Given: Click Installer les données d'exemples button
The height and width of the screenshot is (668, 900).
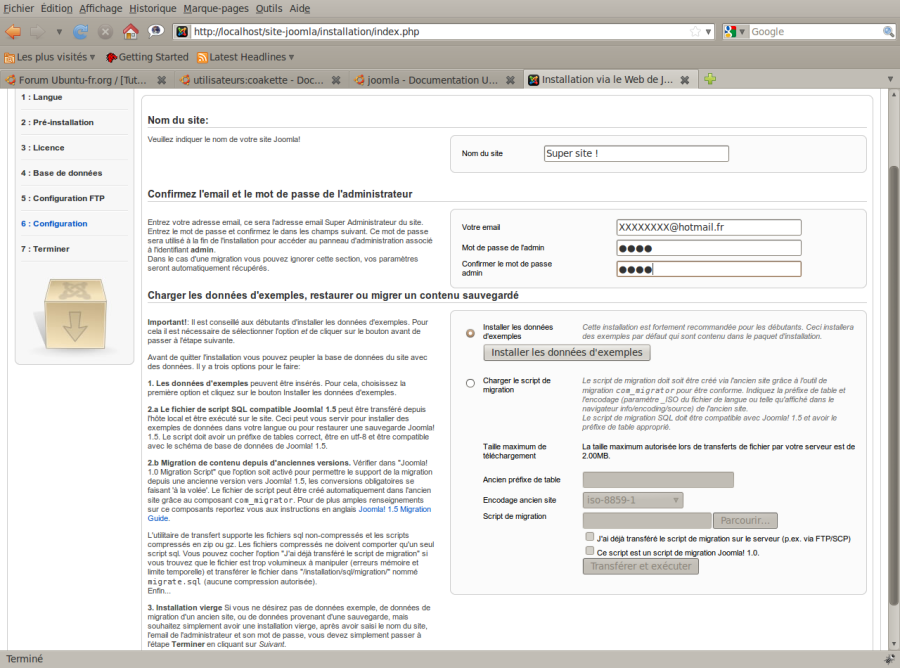Looking at the screenshot, I should [567, 352].
